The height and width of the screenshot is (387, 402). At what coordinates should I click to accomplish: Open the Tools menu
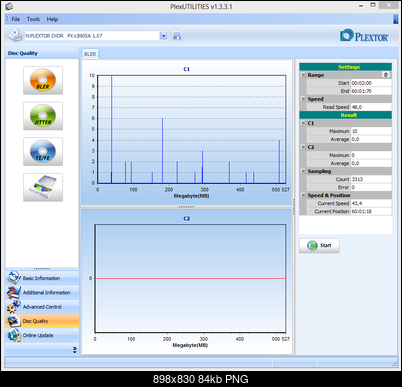33,19
